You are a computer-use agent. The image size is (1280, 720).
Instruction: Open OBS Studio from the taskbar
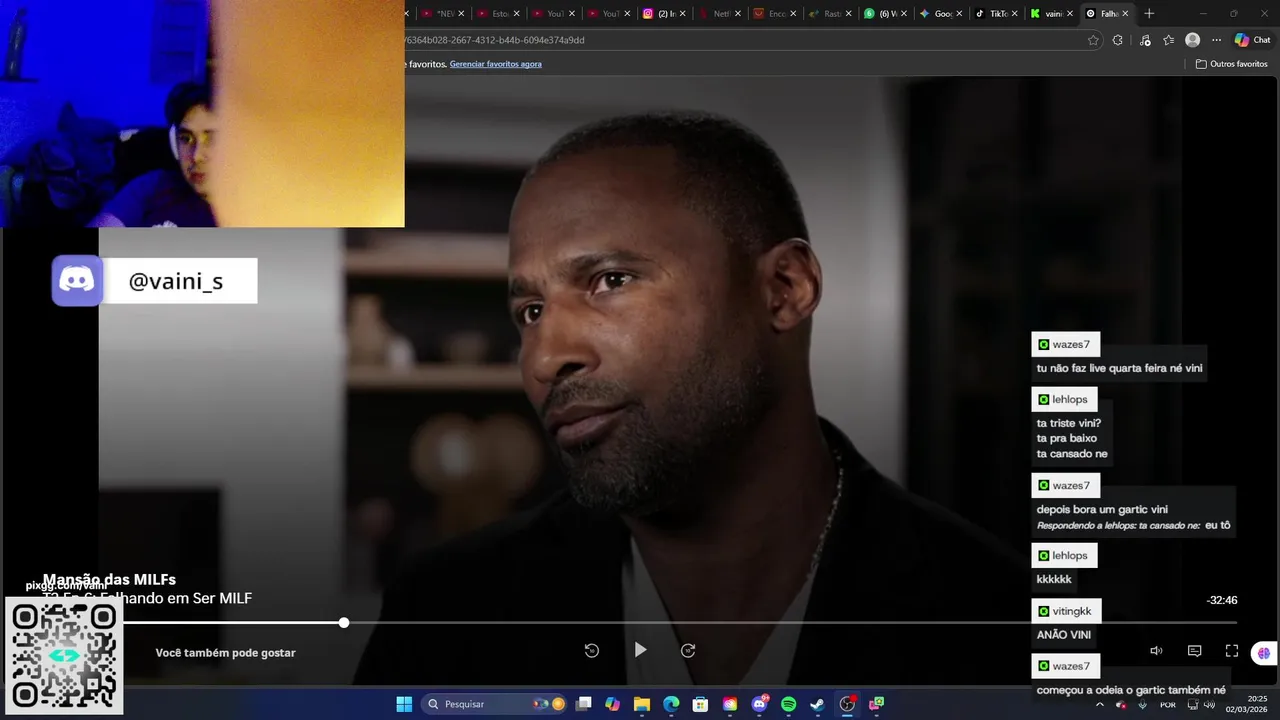(847, 704)
